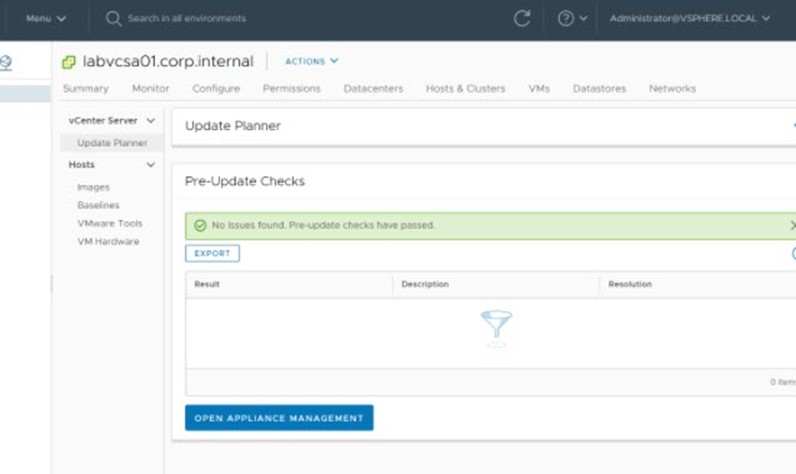Image resolution: width=796 pixels, height=474 pixels.
Task: Open the help question mark icon
Action: coord(566,19)
